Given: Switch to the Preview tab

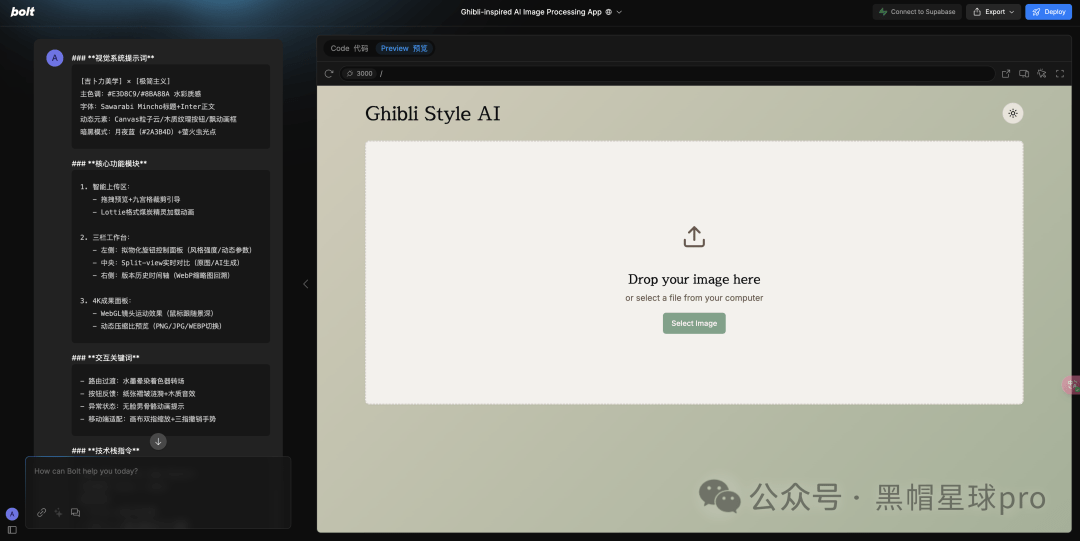Looking at the screenshot, I should tap(404, 48).
